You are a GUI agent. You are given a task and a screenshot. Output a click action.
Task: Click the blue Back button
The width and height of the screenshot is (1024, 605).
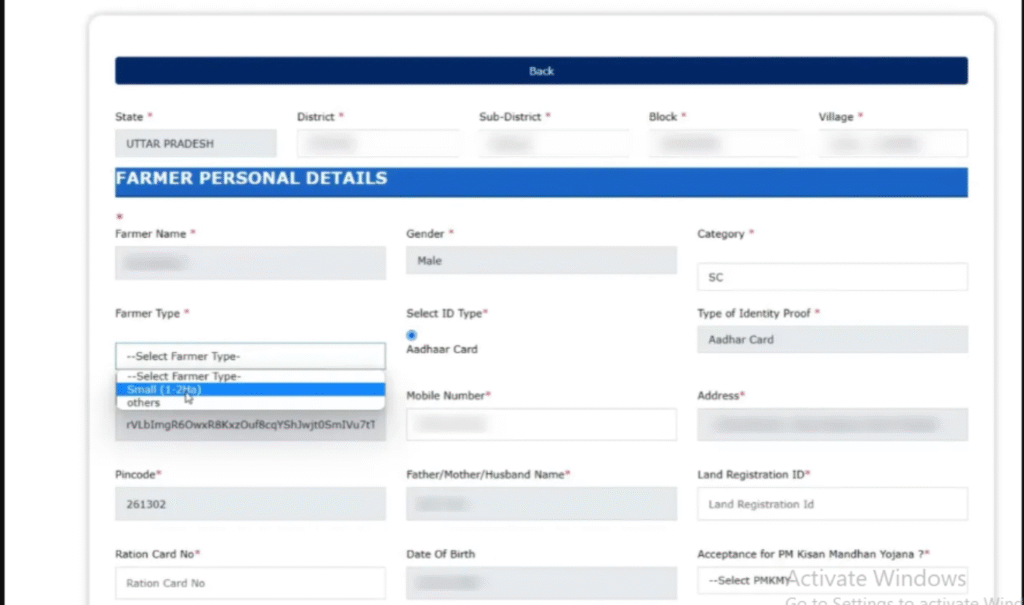tap(541, 71)
